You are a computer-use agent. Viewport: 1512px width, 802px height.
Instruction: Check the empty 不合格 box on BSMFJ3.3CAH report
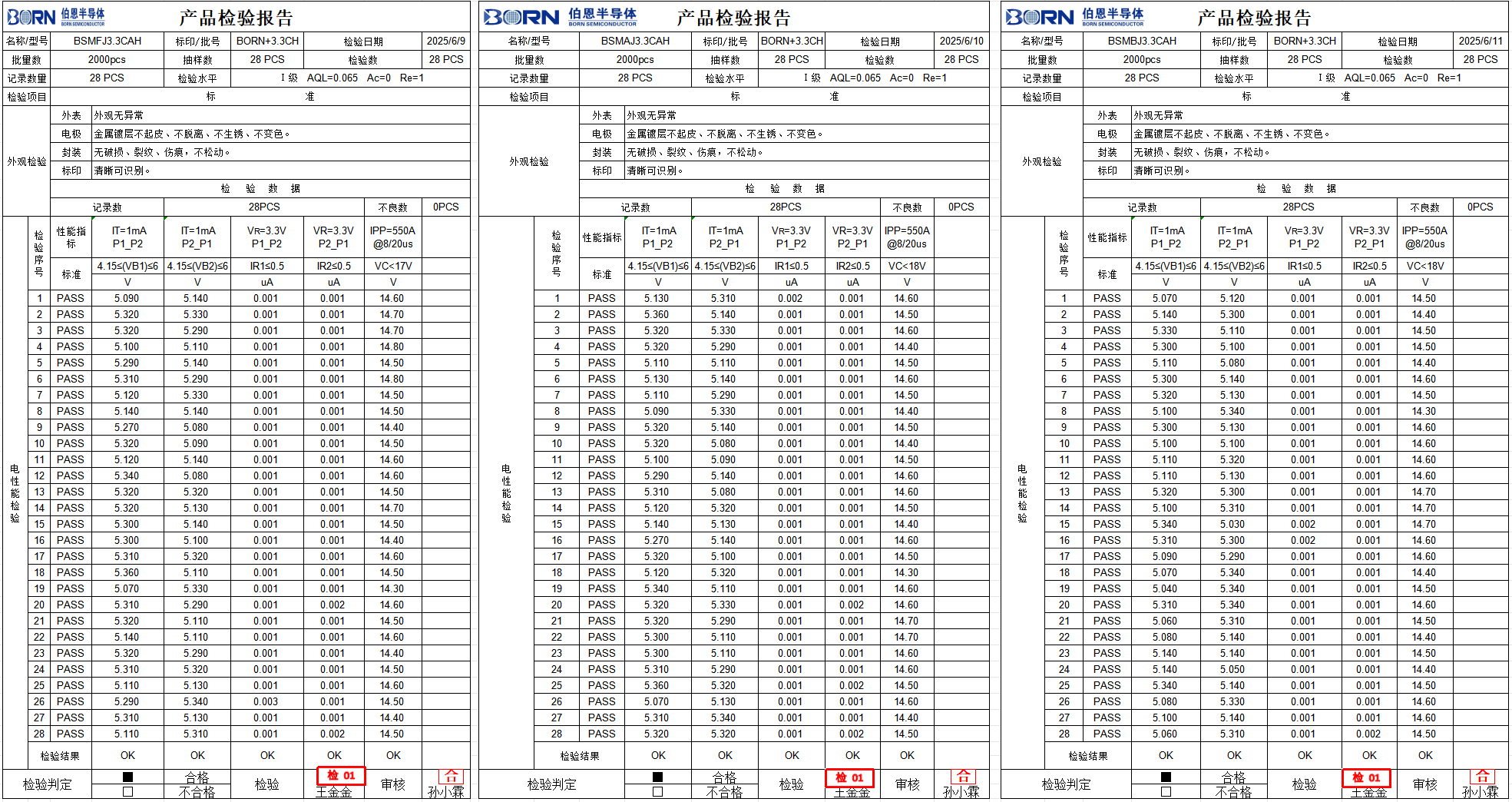coord(127,791)
